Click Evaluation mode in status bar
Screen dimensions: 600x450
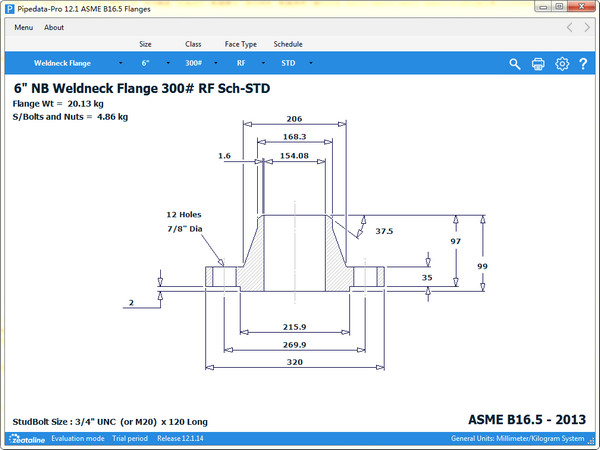(x=78, y=439)
